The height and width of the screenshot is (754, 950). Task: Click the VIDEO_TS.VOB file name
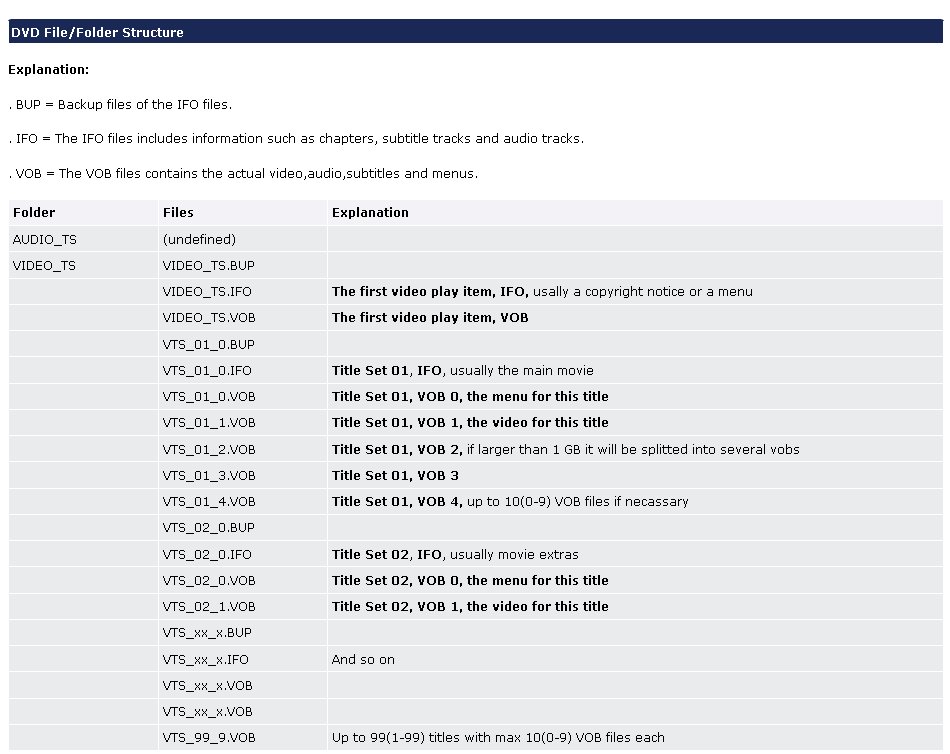pyautogui.click(x=208, y=318)
